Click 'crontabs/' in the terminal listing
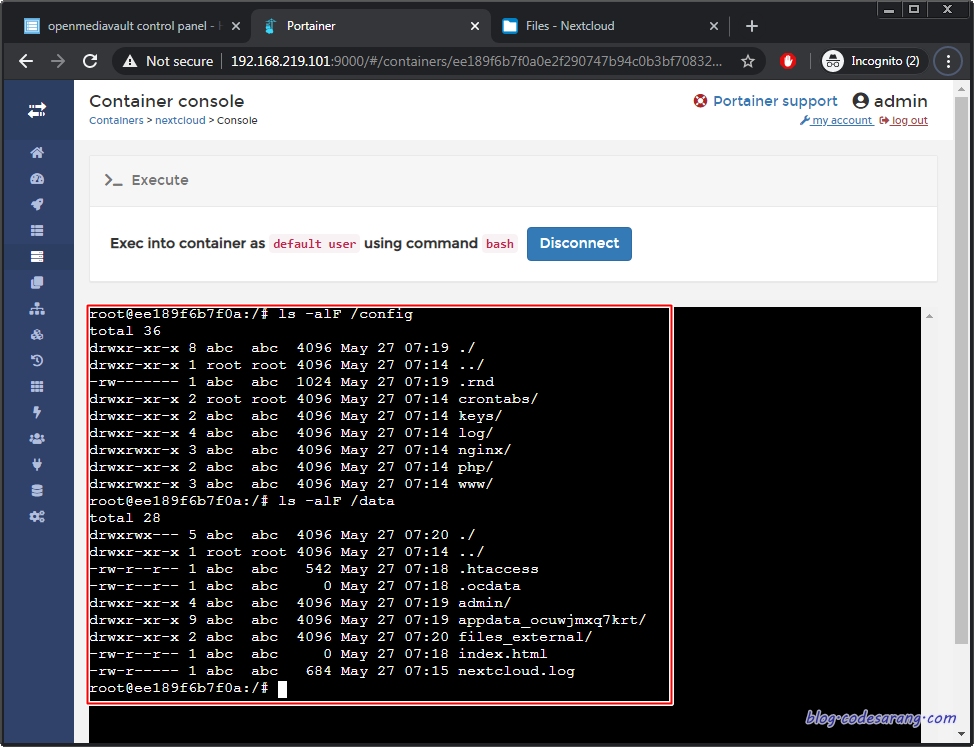The image size is (974, 747). (498, 399)
